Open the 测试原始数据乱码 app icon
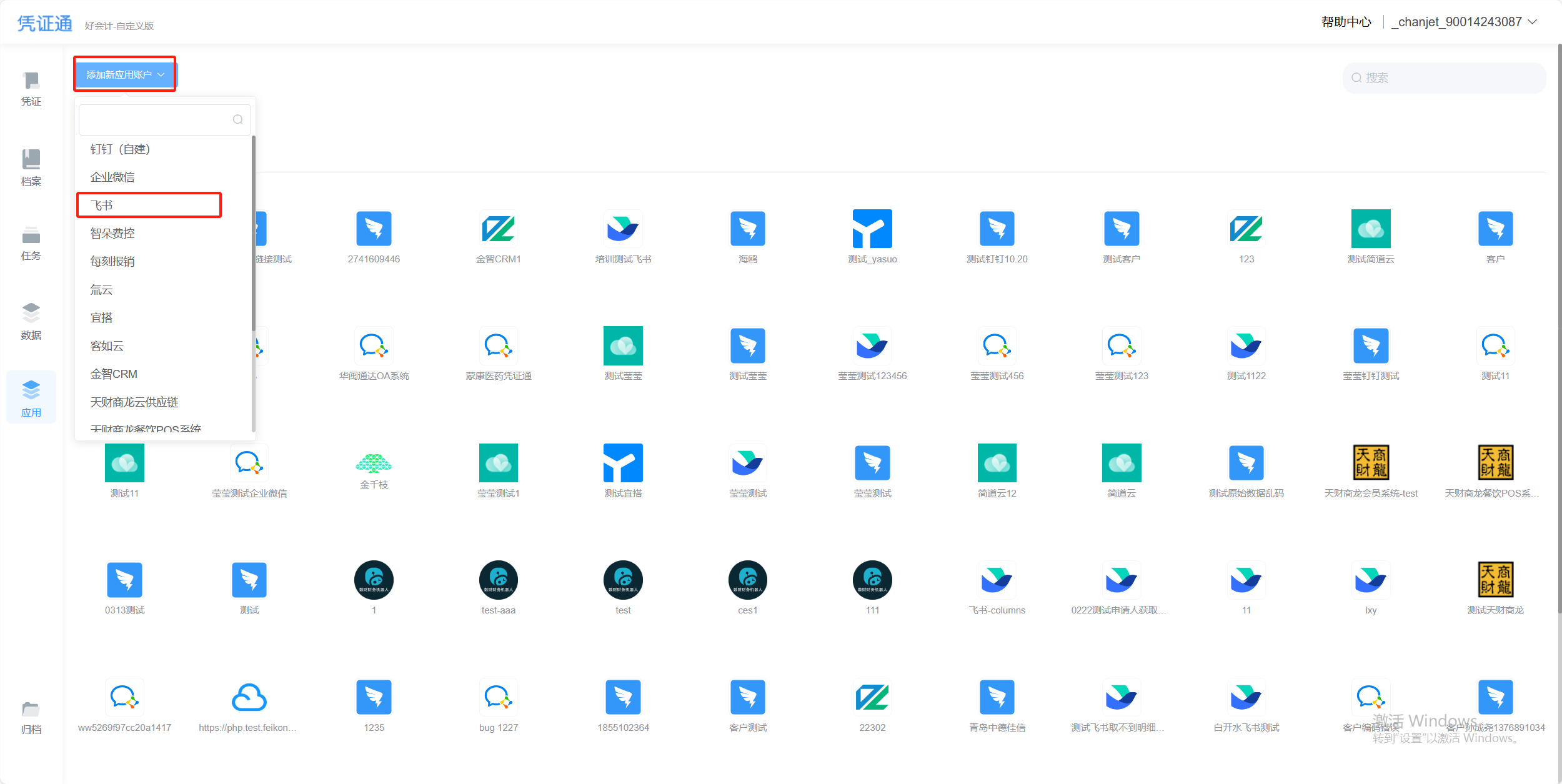 pyautogui.click(x=1246, y=463)
